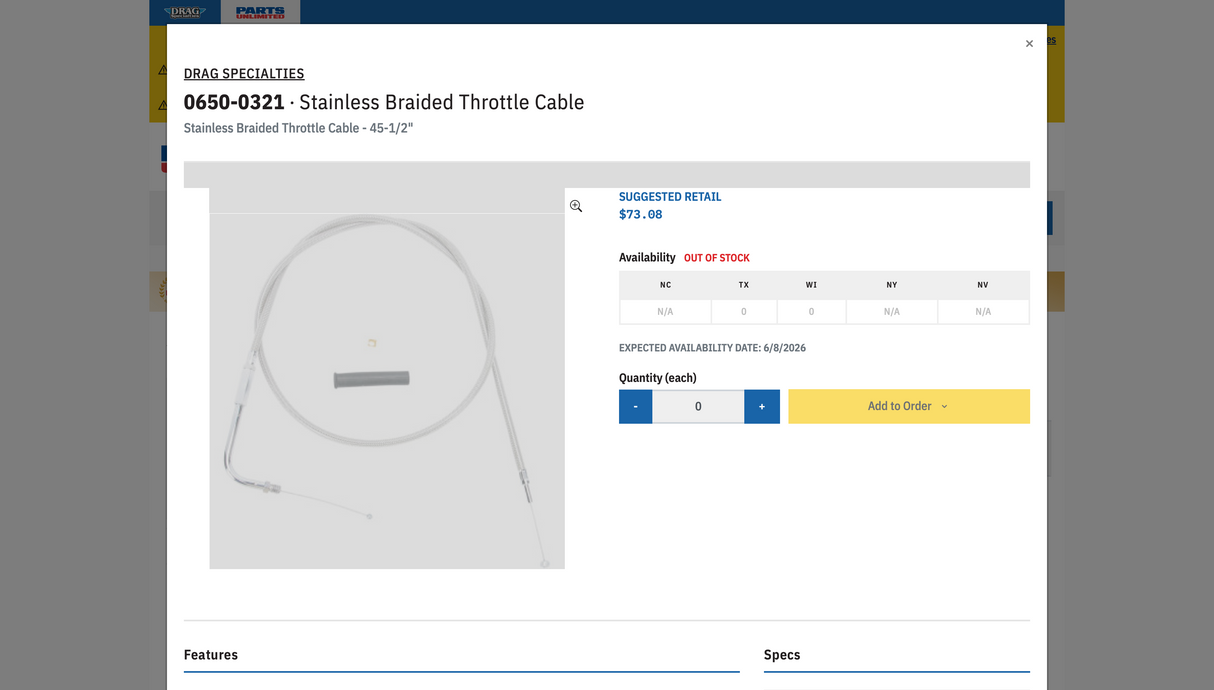The image size is (1214, 690).
Task: Switch to the Drag Specialties logo tab
Action: tap(185, 12)
